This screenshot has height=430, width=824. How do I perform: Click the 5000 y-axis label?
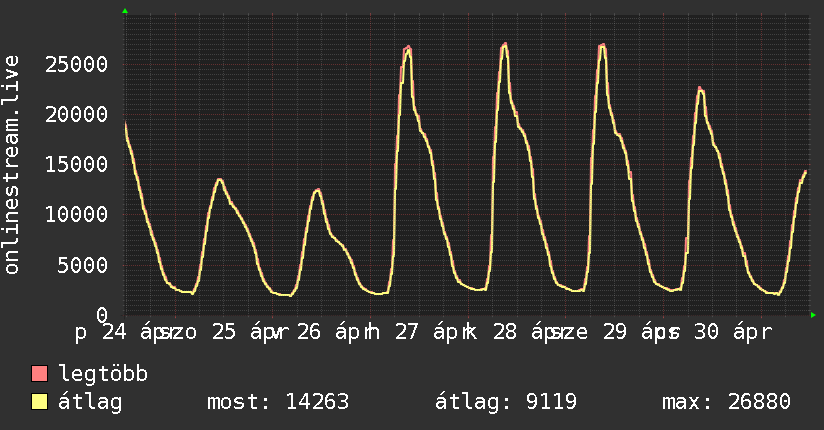click(x=83, y=265)
